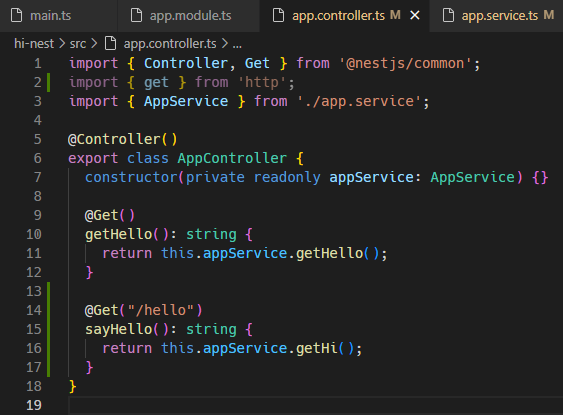The width and height of the screenshot is (563, 415).
Task: Click the main.ts tab file icon
Action: coord(17,15)
